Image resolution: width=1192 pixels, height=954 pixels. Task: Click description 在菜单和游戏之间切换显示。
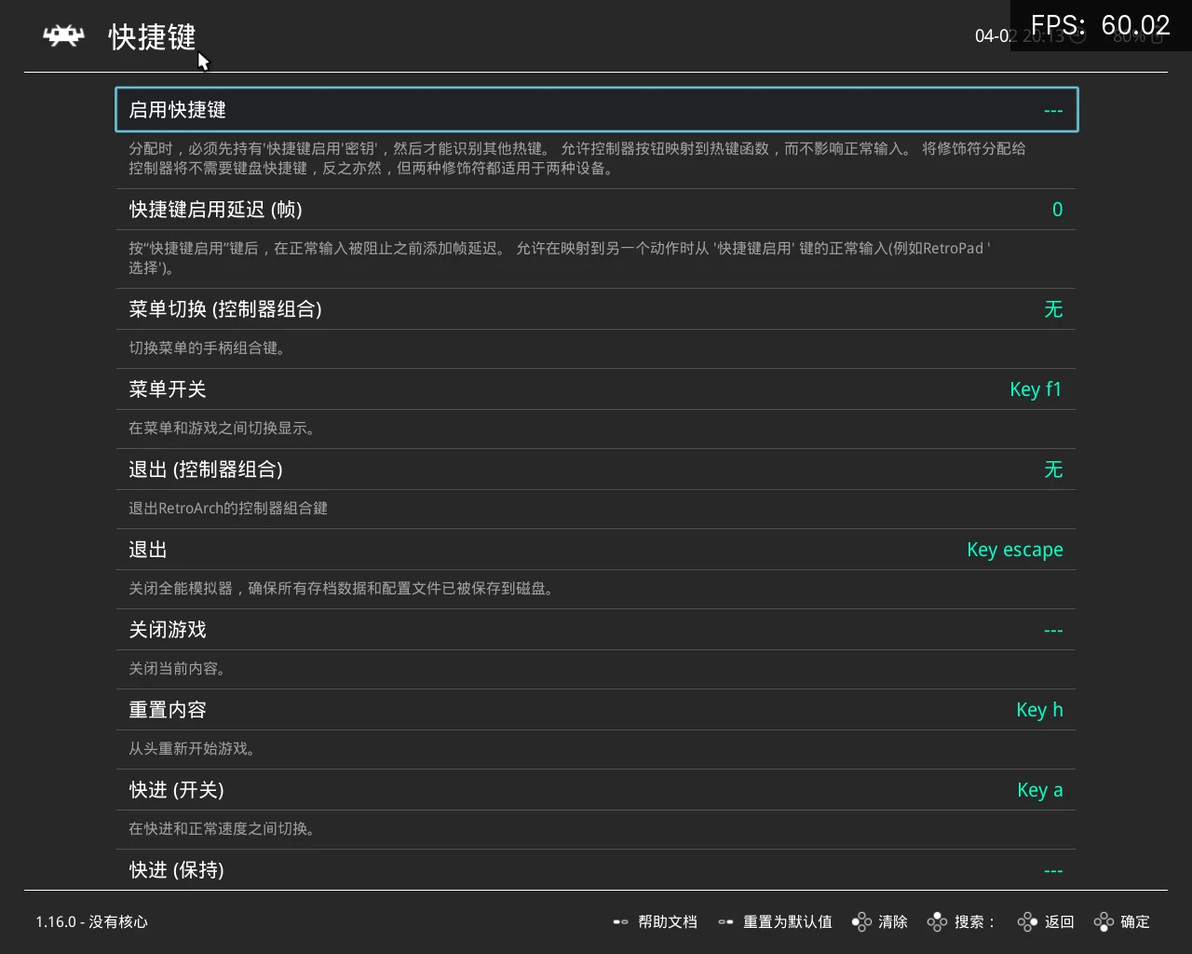click(221, 429)
